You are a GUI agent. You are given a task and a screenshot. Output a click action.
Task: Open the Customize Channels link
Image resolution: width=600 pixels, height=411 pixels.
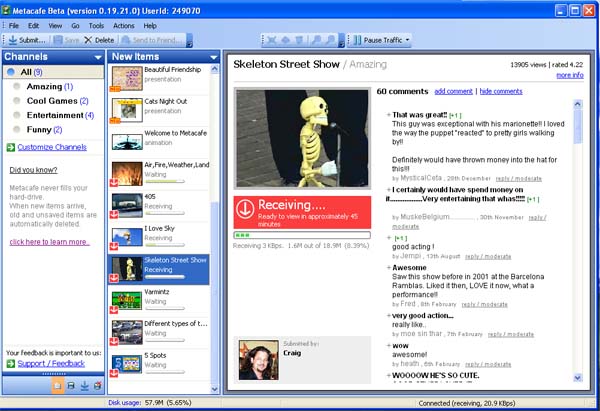[x=52, y=147]
